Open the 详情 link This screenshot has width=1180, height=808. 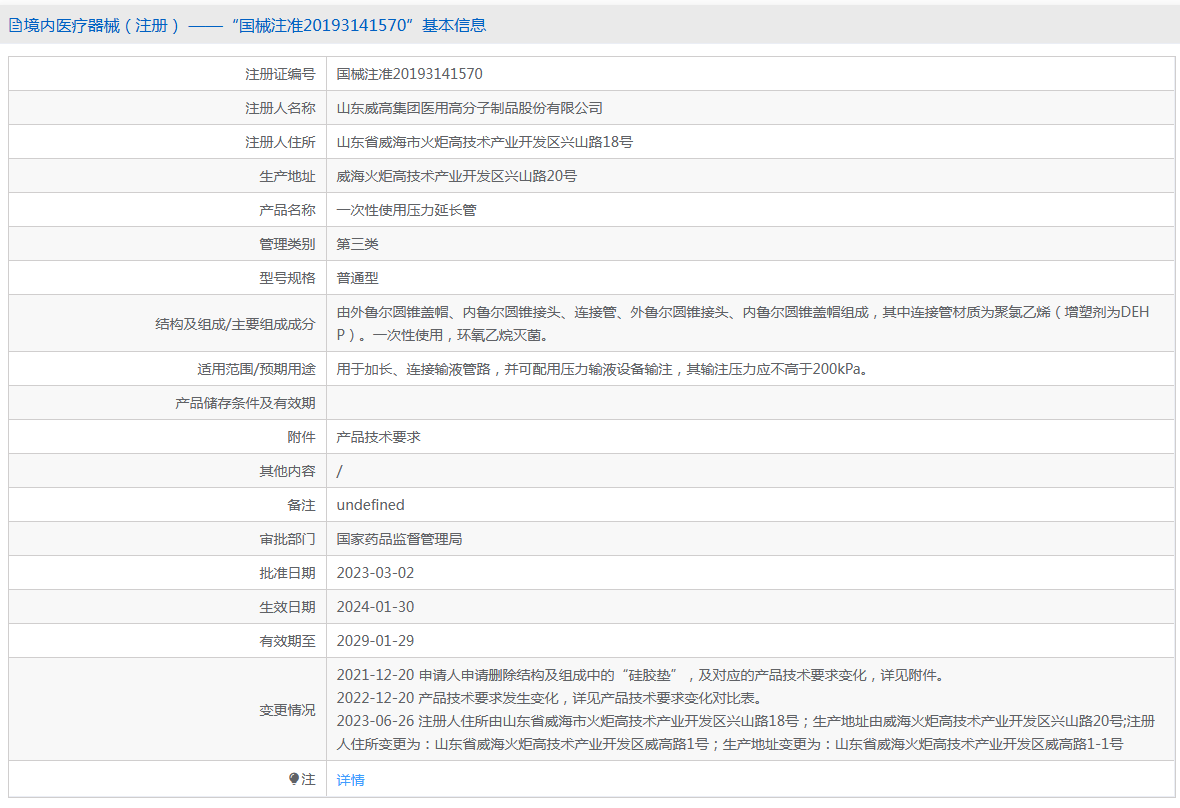click(351, 780)
